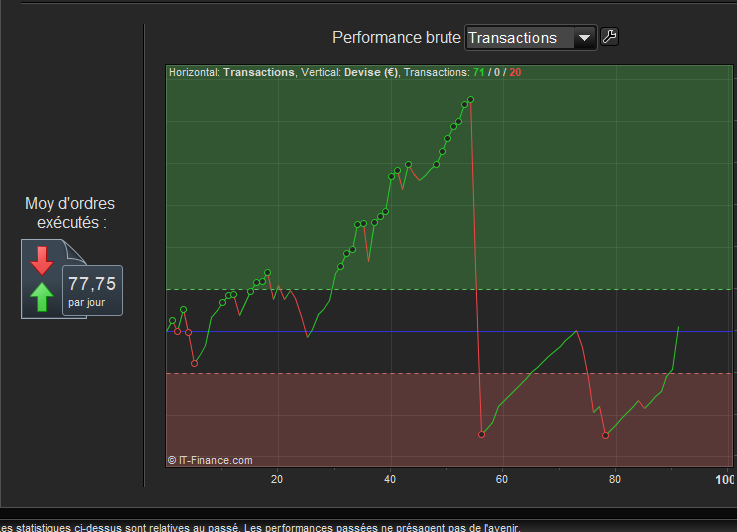737x532 pixels.
Task: Click the x-axis label 40
Action: 390,479
